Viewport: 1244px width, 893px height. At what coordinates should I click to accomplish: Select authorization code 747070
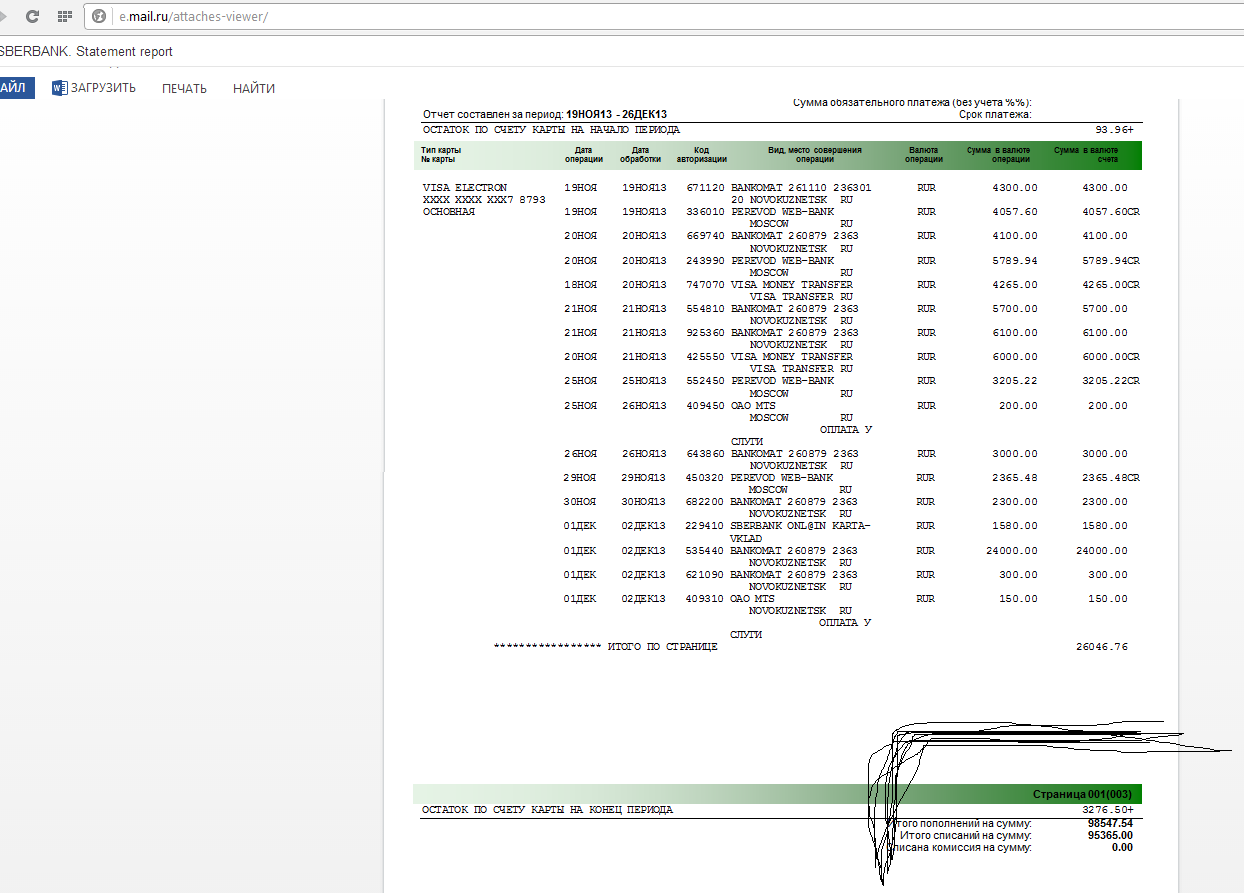pos(705,285)
